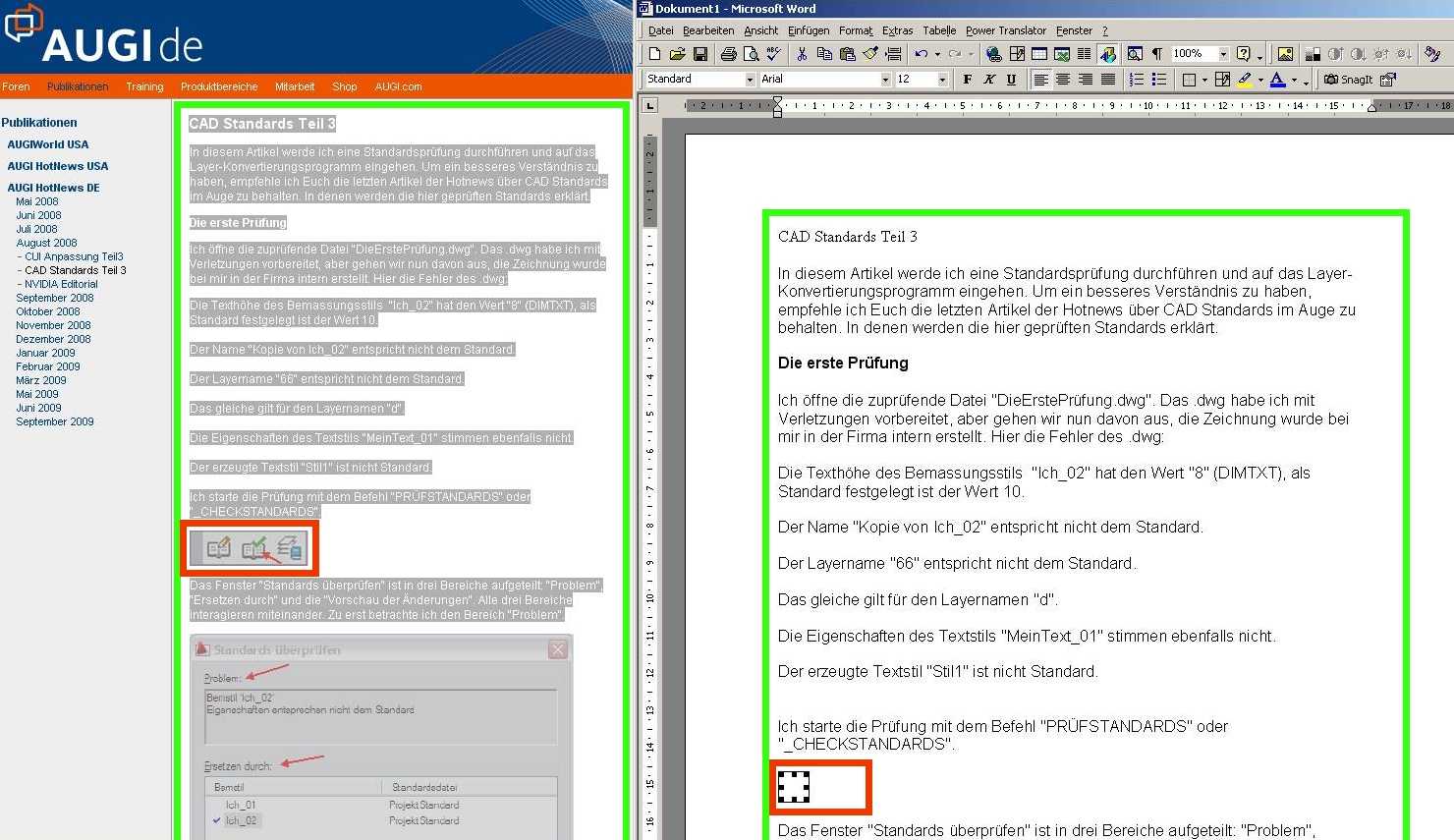Copy the selection in Word toolbar
Image resolution: width=1454 pixels, height=840 pixels.
[824, 54]
